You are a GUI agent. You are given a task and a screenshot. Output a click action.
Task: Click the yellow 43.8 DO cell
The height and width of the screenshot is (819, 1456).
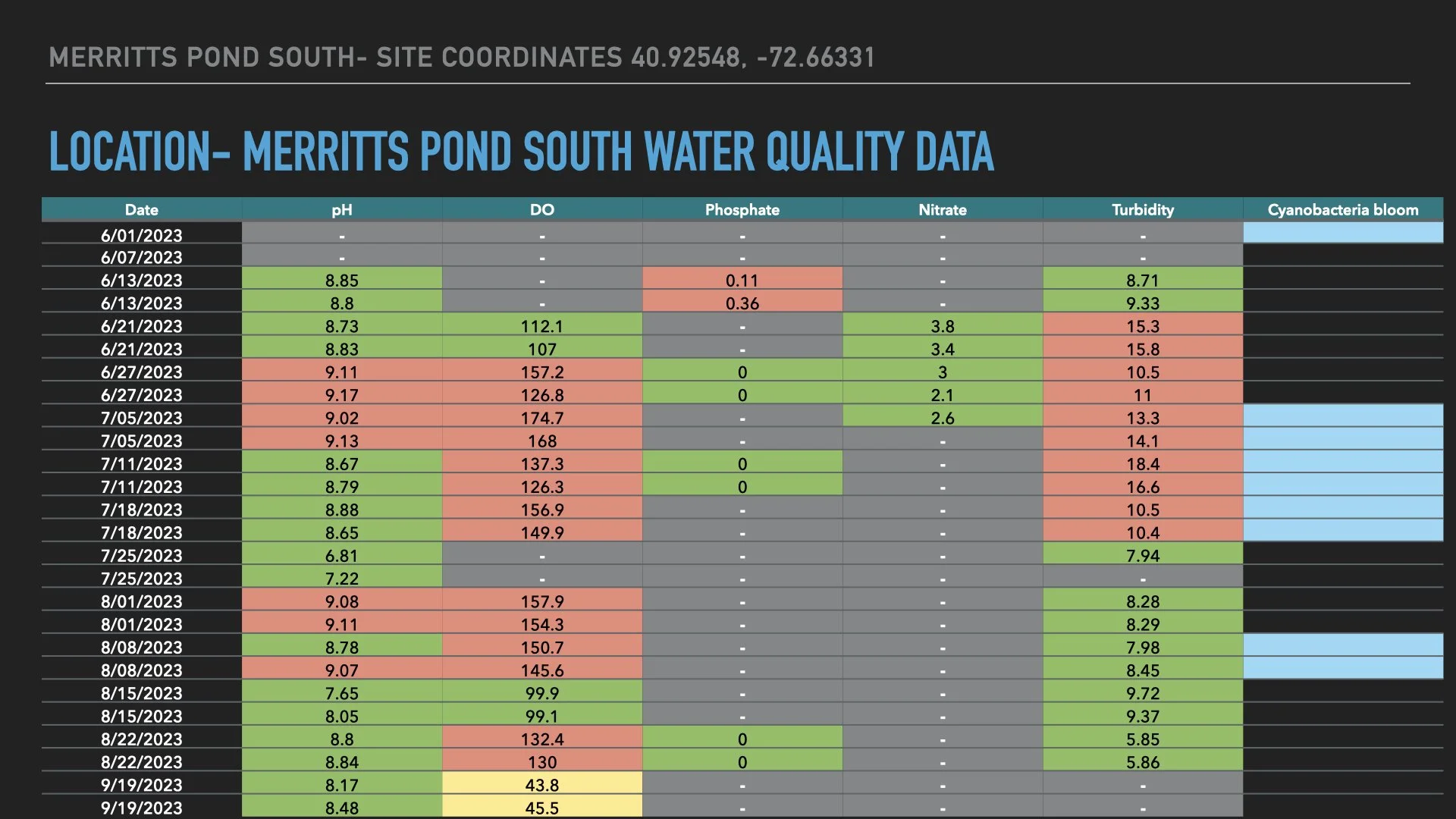[x=541, y=784]
